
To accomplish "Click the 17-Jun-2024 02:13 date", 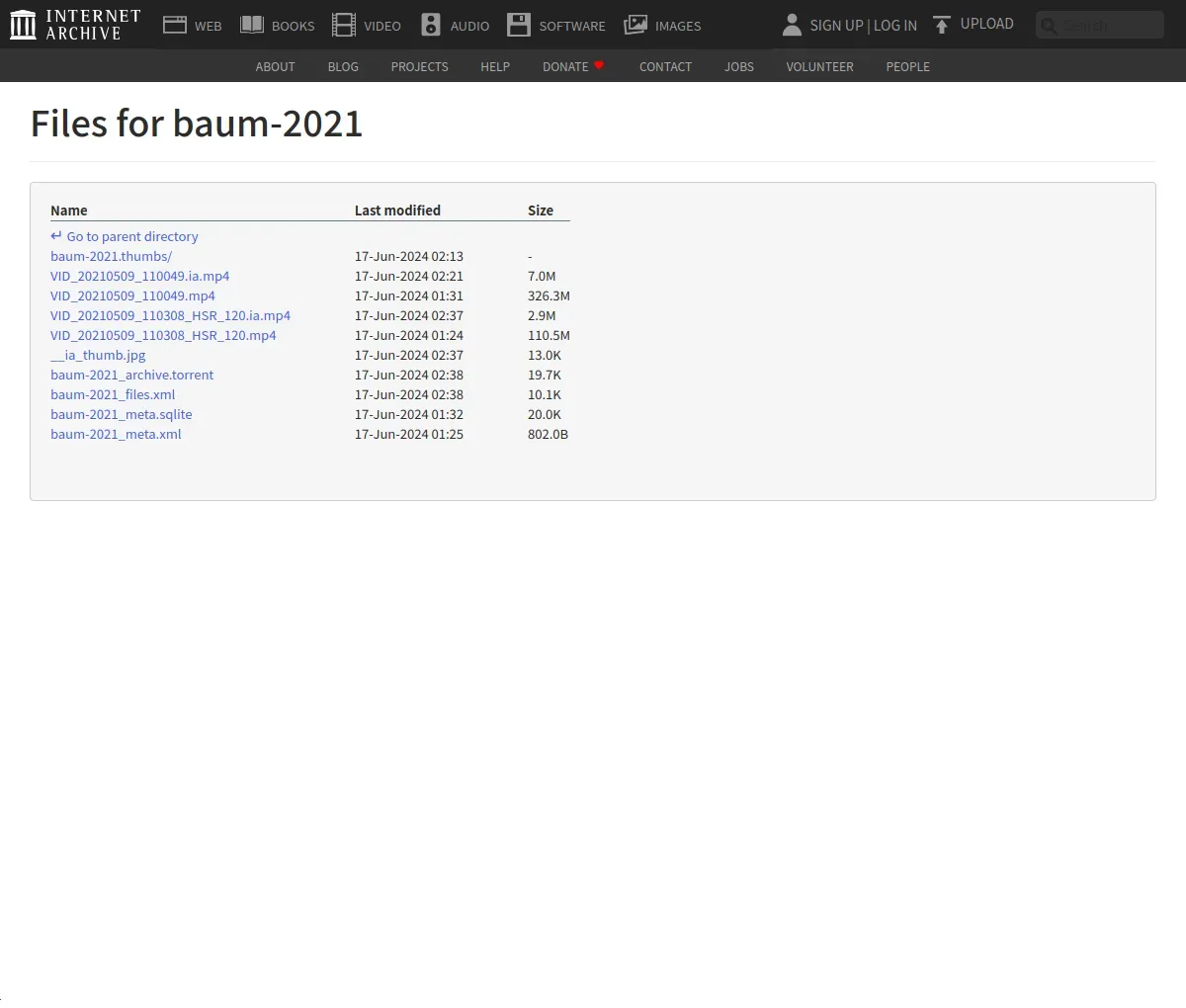I will tap(409, 257).
